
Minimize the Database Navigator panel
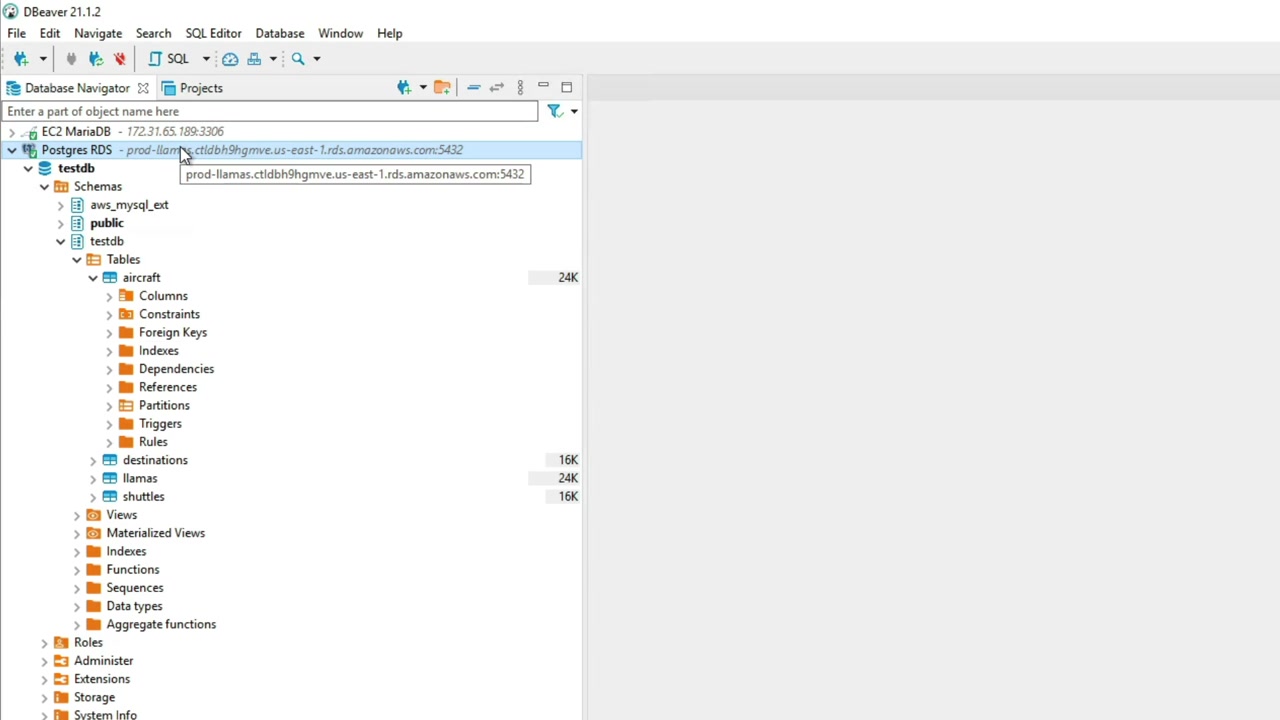click(543, 87)
